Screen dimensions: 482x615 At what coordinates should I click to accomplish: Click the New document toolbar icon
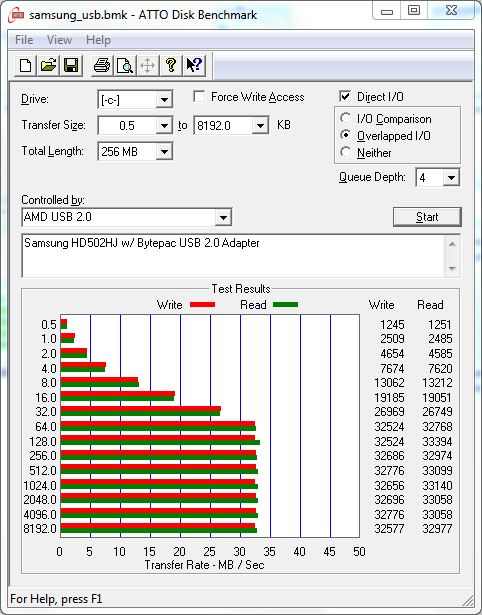click(x=25, y=65)
